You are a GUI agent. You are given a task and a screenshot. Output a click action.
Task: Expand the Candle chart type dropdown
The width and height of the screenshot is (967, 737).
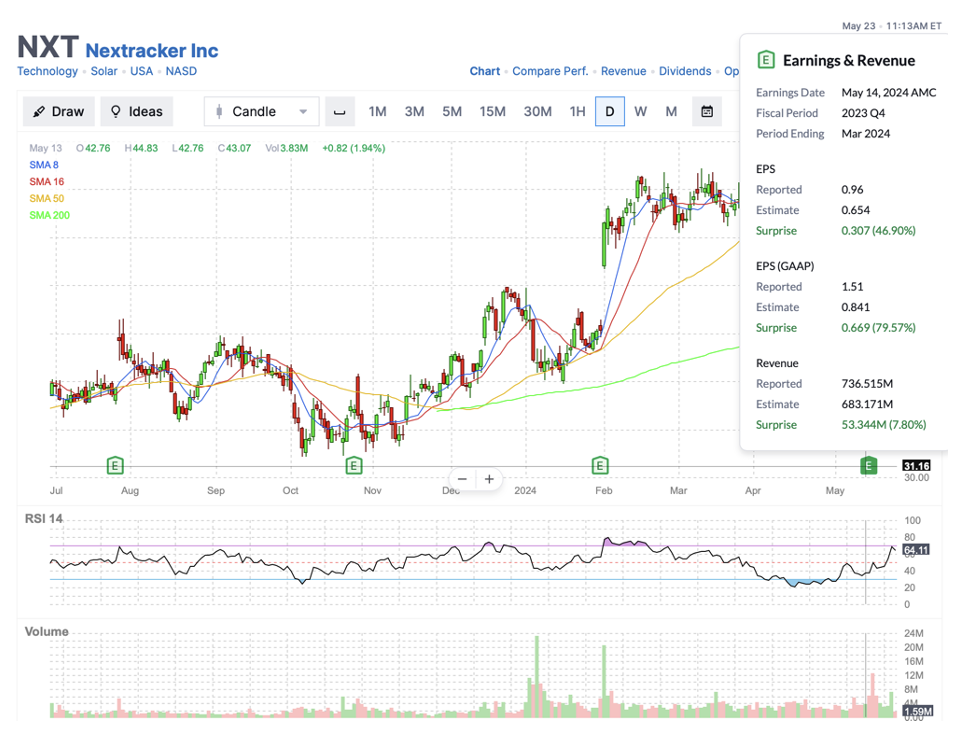(x=261, y=112)
